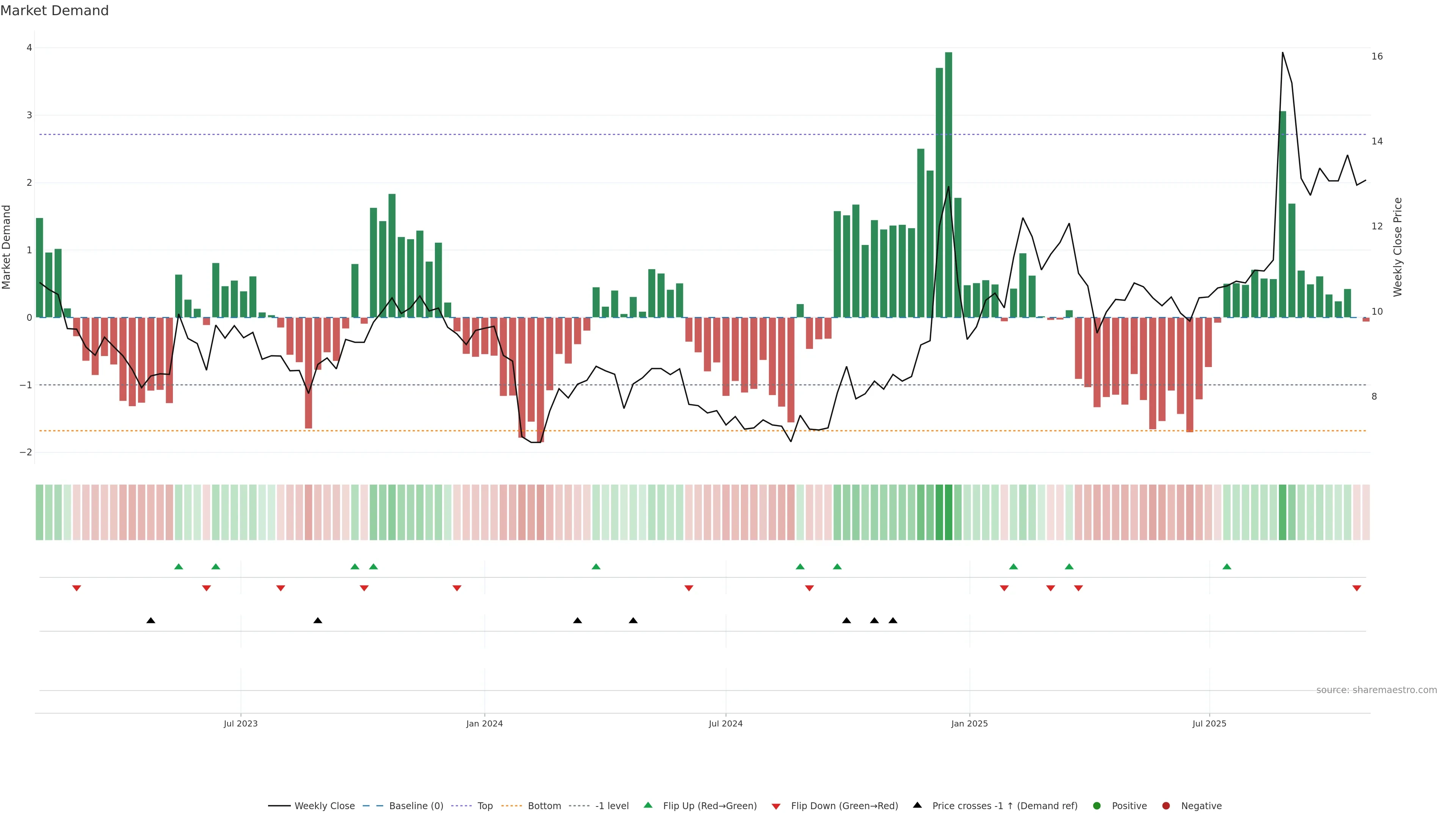Image resolution: width=1456 pixels, height=819 pixels.
Task: Click the Jul 2023 axis label
Action: point(240,723)
